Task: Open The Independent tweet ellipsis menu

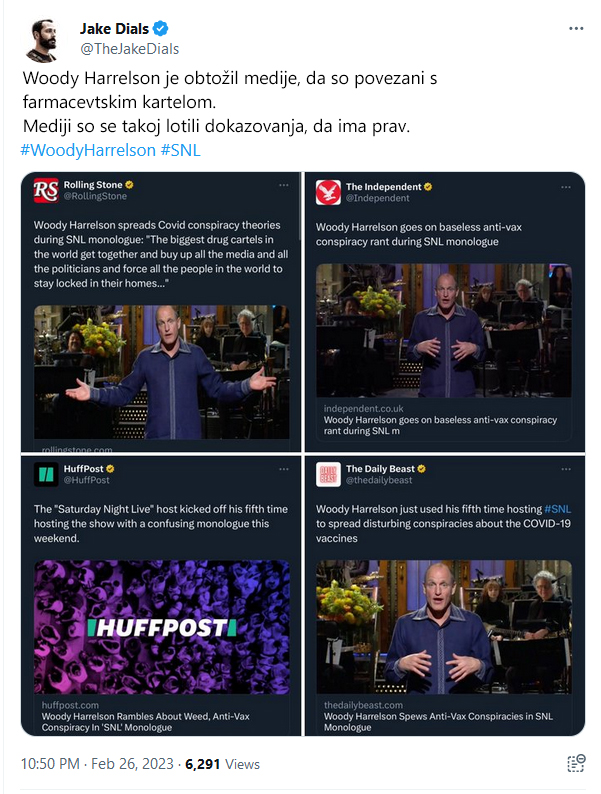Action: click(566, 187)
